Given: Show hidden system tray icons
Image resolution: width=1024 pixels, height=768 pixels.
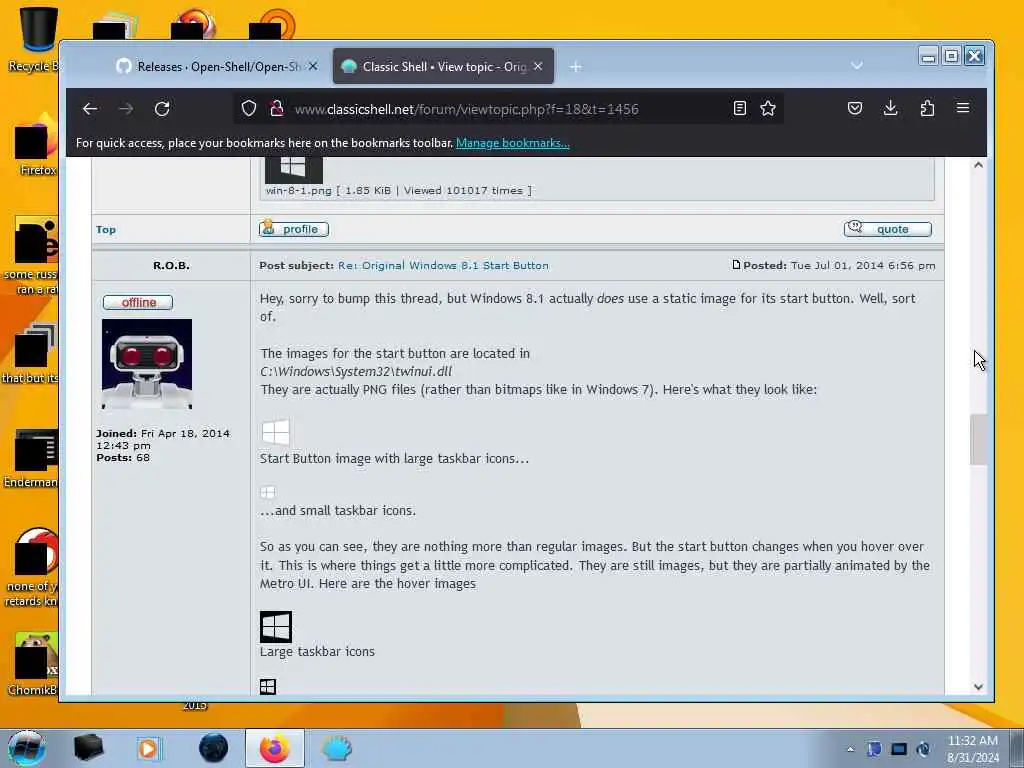Looking at the screenshot, I should click(850, 749).
